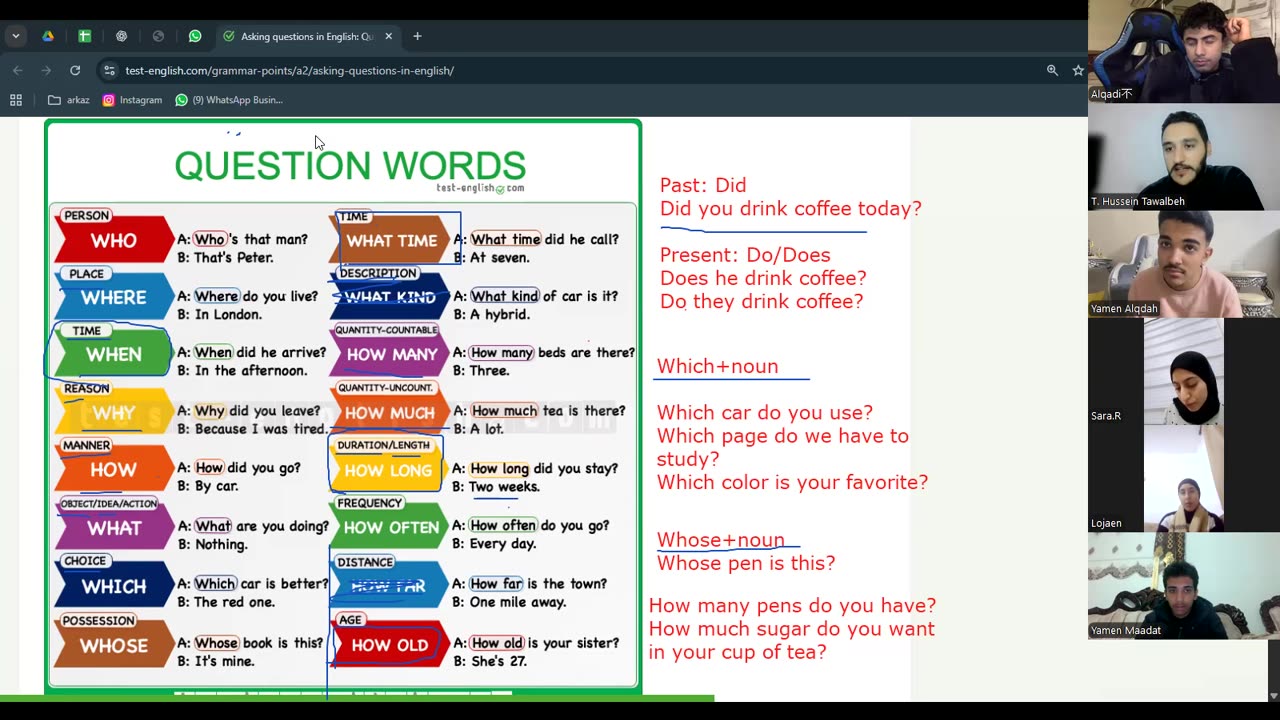Click 'How many pens do you have?' text

click(792, 605)
